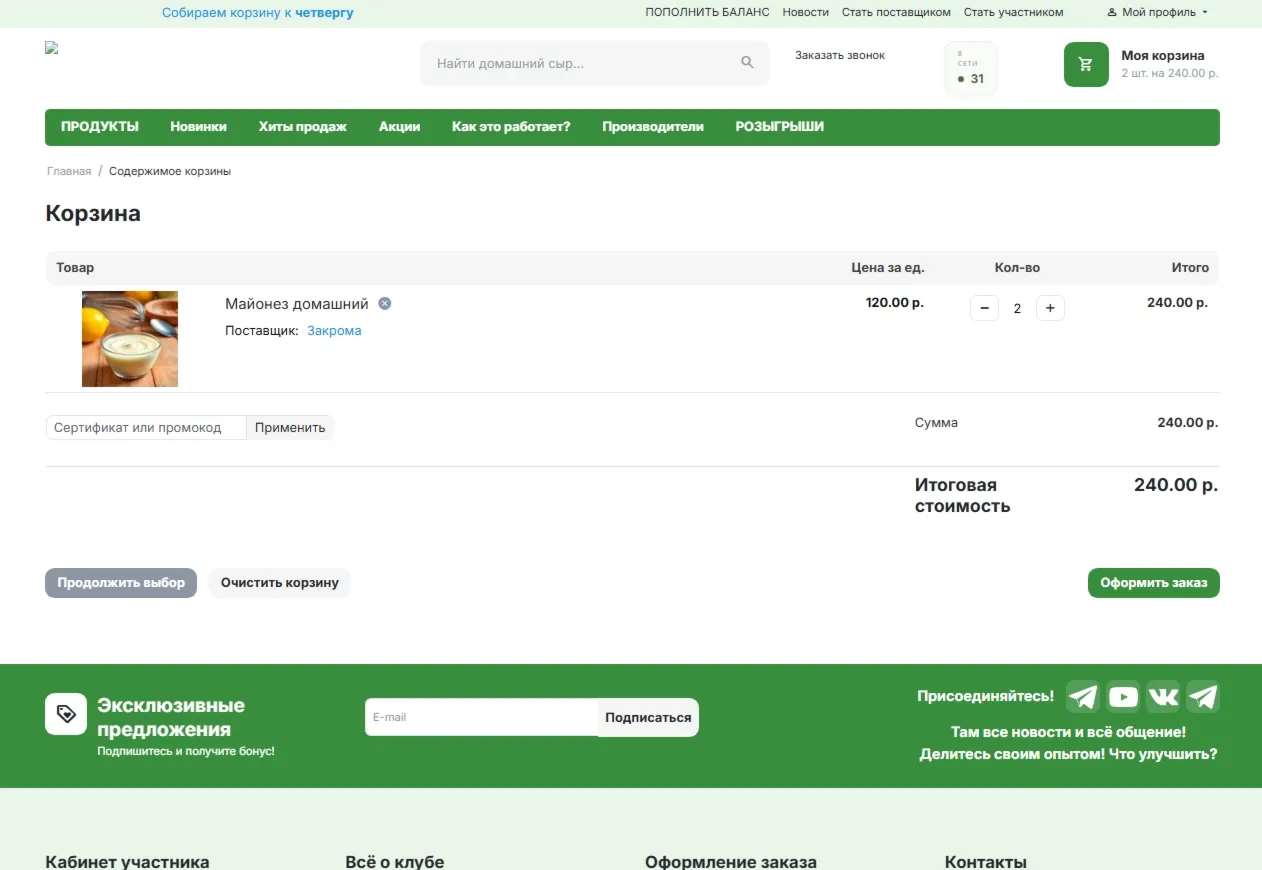Image resolution: width=1262 pixels, height=870 pixels.
Task: Click Оформить заказ button
Action: (x=1154, y=583)
